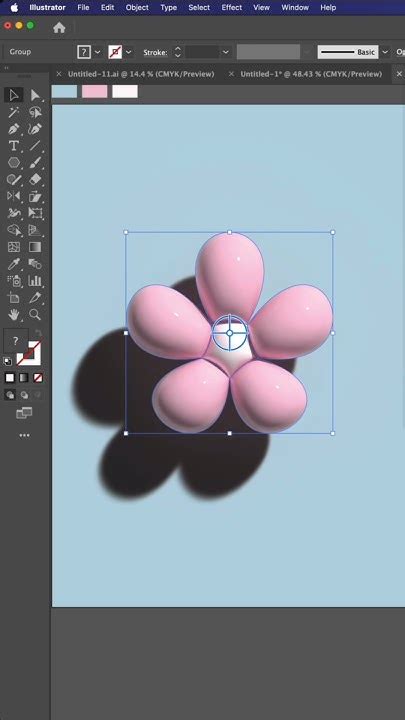405x720 pixels.
Task: Switch to the Untitled-11.ai document tab
Action: click(x=141, y=74)
